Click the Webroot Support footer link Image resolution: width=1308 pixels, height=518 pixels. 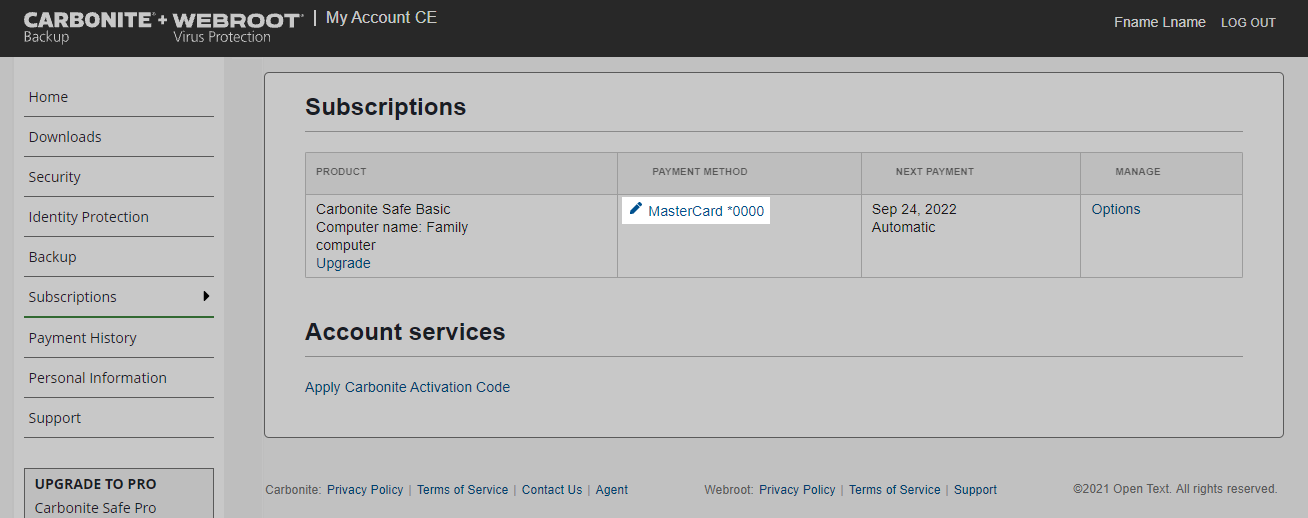975,490
